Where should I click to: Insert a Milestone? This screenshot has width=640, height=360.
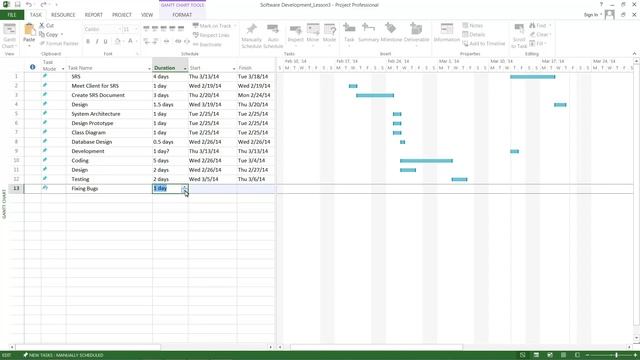point(391,33)
